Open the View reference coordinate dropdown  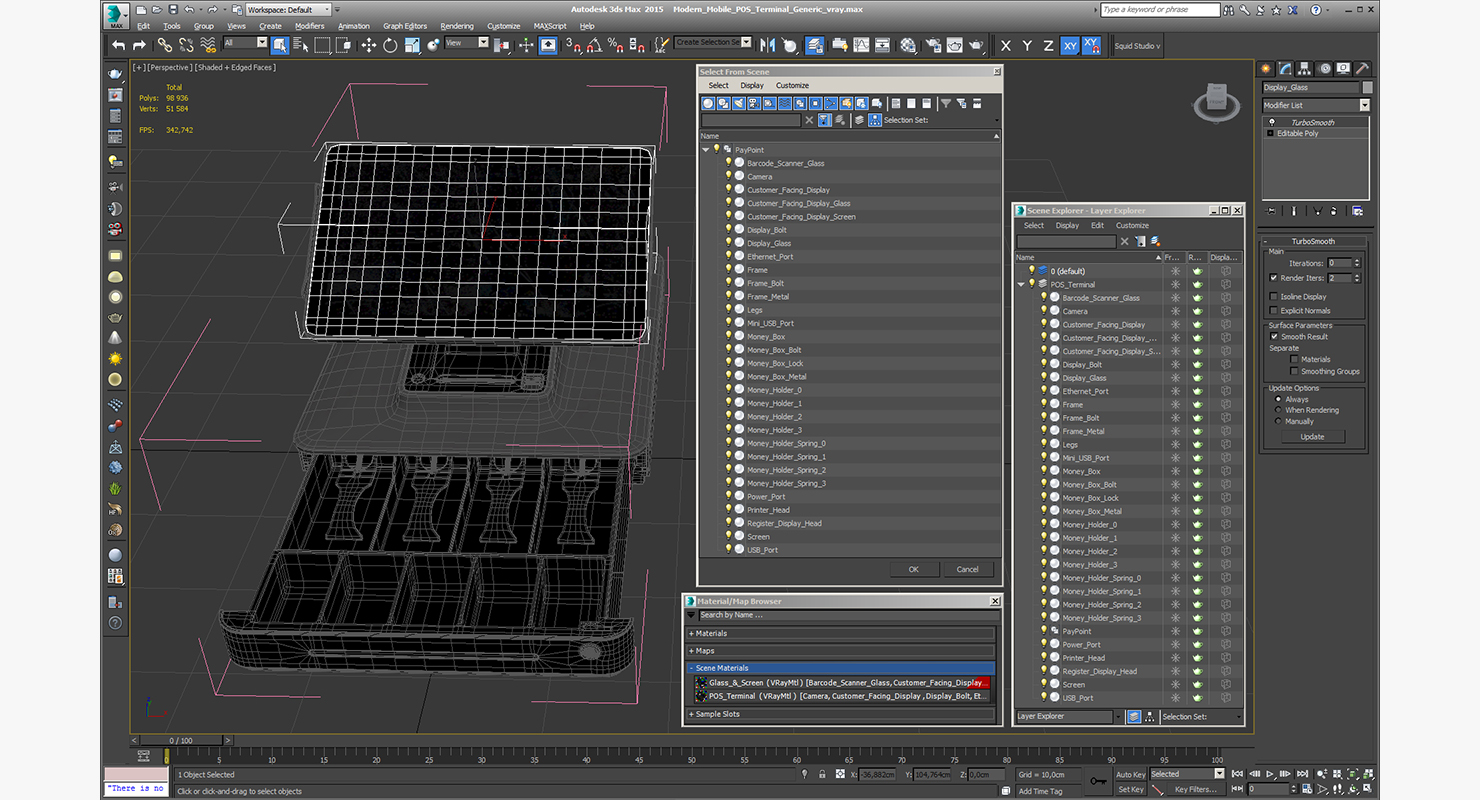coord(467,43)
